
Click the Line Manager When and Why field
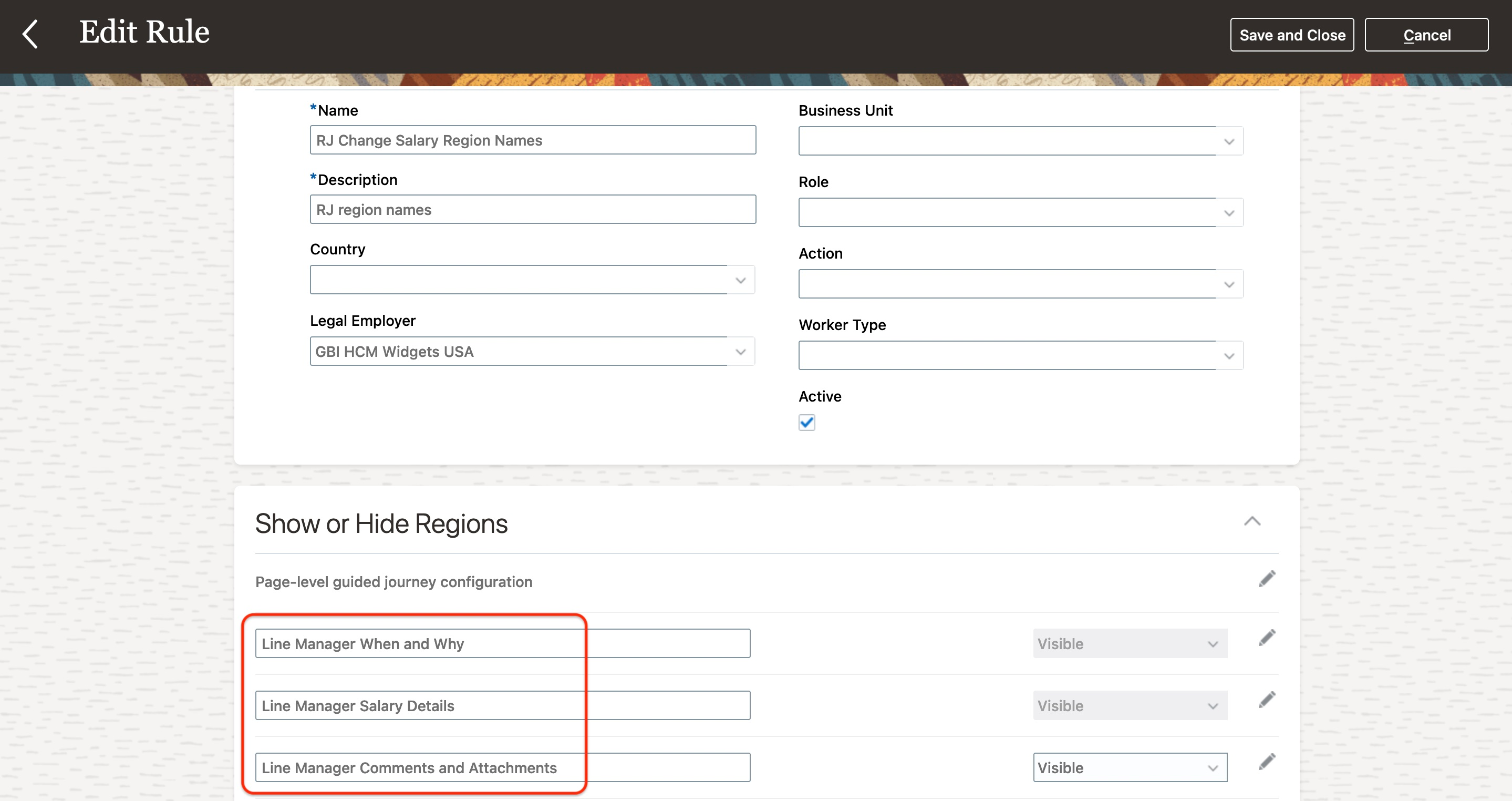[x=502, y=644]
